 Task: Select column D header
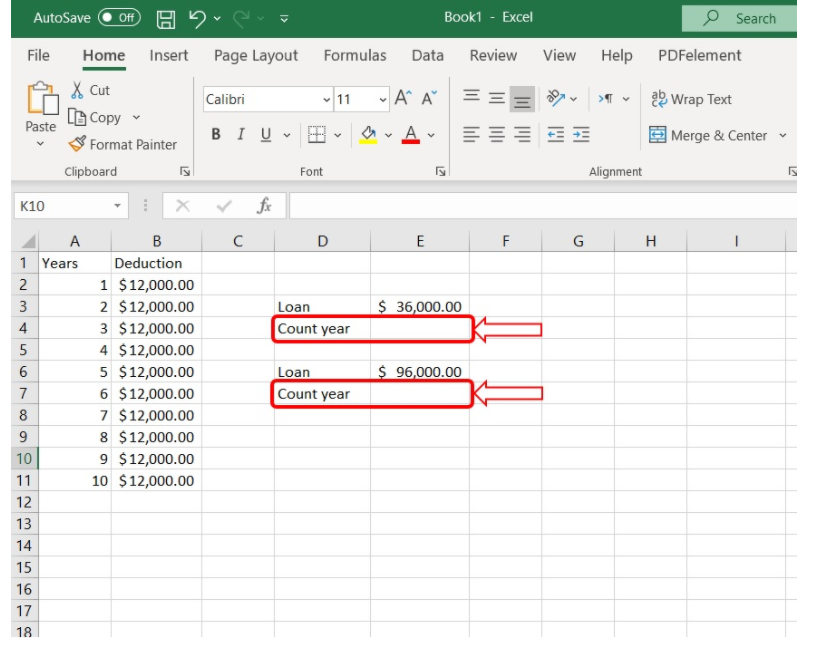(322, 241)
